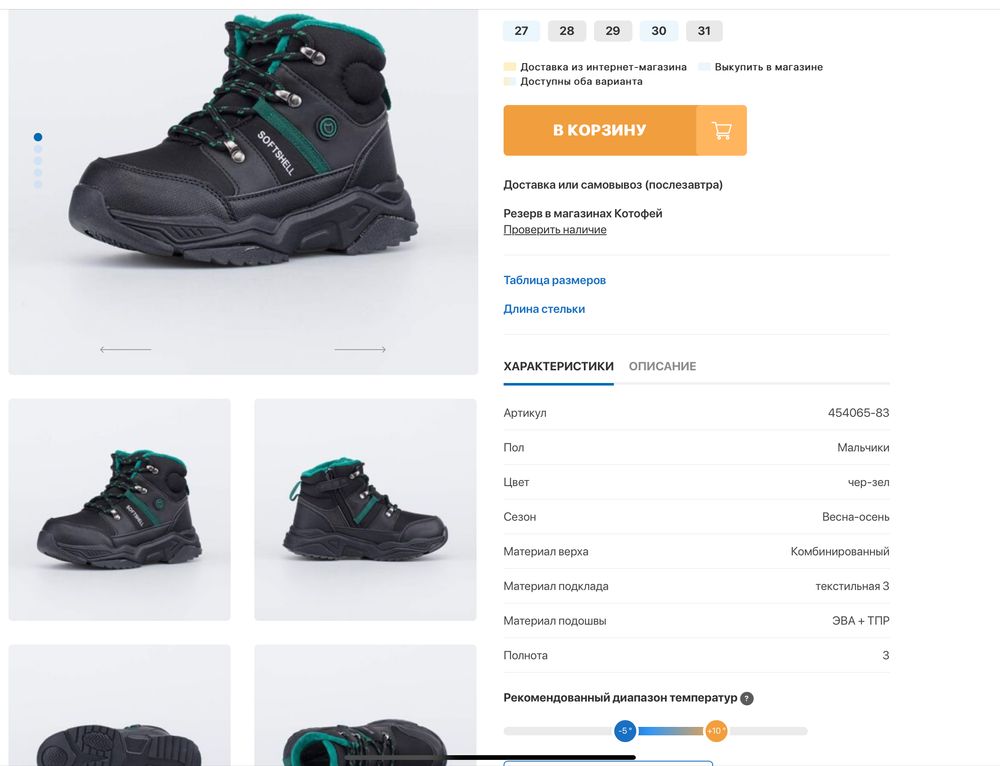Add item with В КОРЗИНУ button

(x=599, y=130)
